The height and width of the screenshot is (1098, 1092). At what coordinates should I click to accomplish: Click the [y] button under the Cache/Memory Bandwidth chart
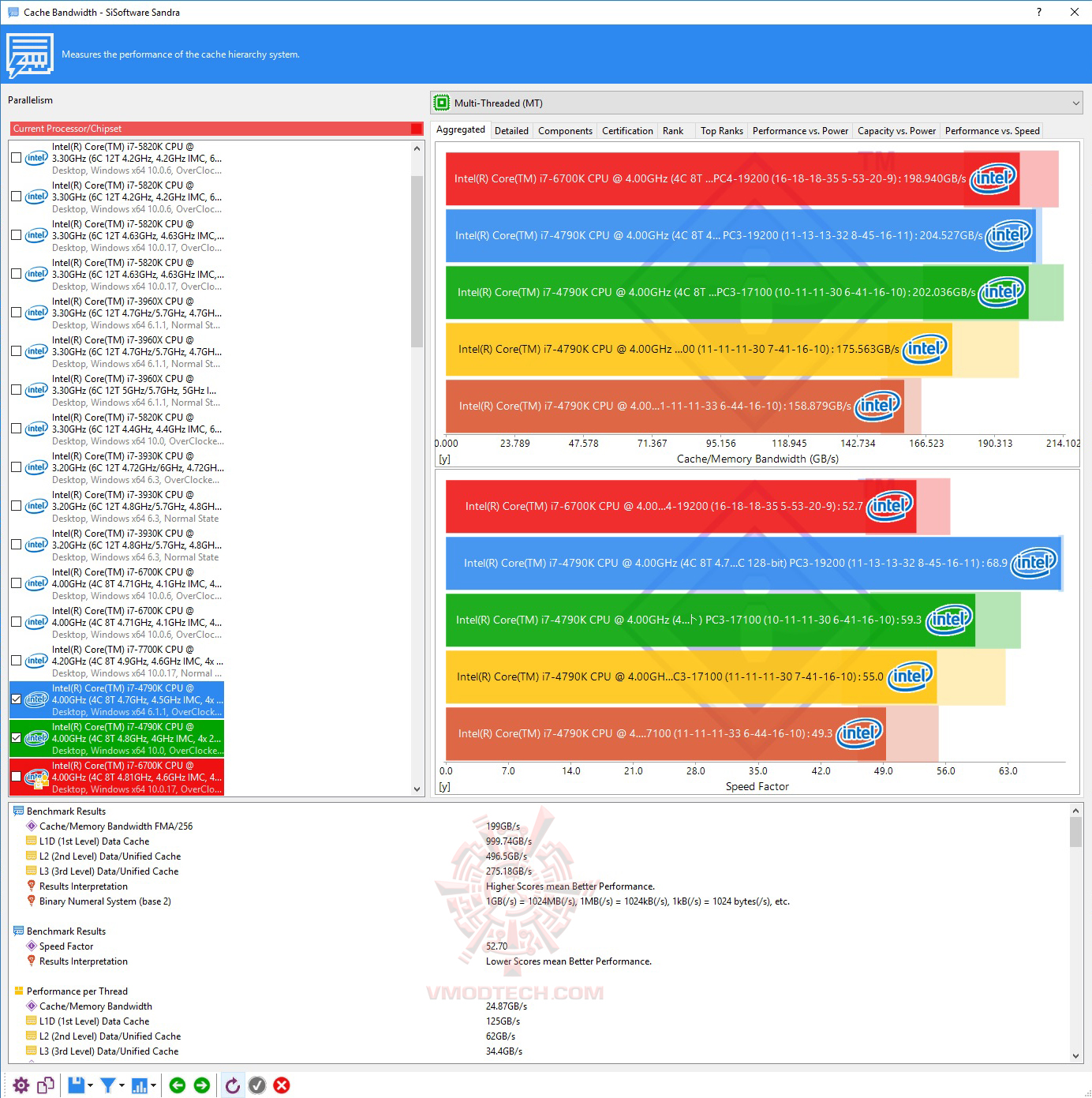click(x=444, y=459)
